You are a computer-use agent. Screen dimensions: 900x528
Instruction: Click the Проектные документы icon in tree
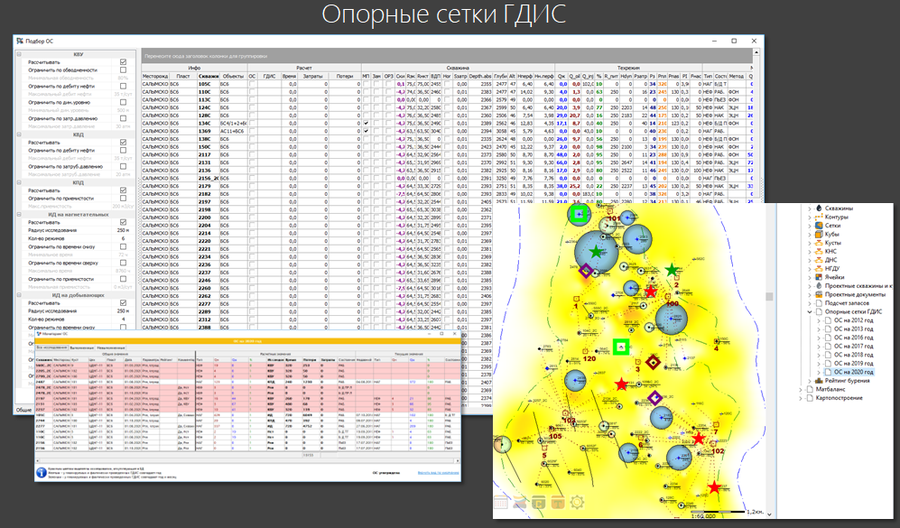coord(818,294)
